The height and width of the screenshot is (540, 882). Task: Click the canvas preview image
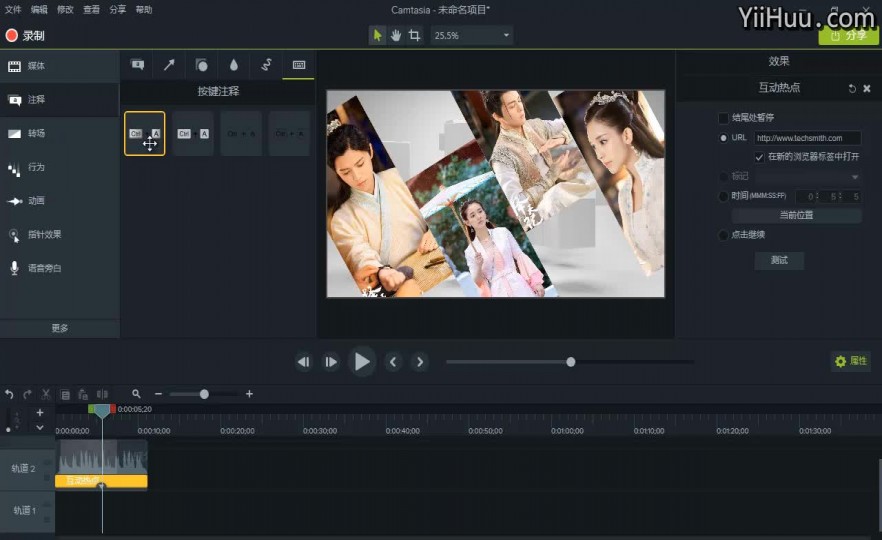[x=496, y=194]
